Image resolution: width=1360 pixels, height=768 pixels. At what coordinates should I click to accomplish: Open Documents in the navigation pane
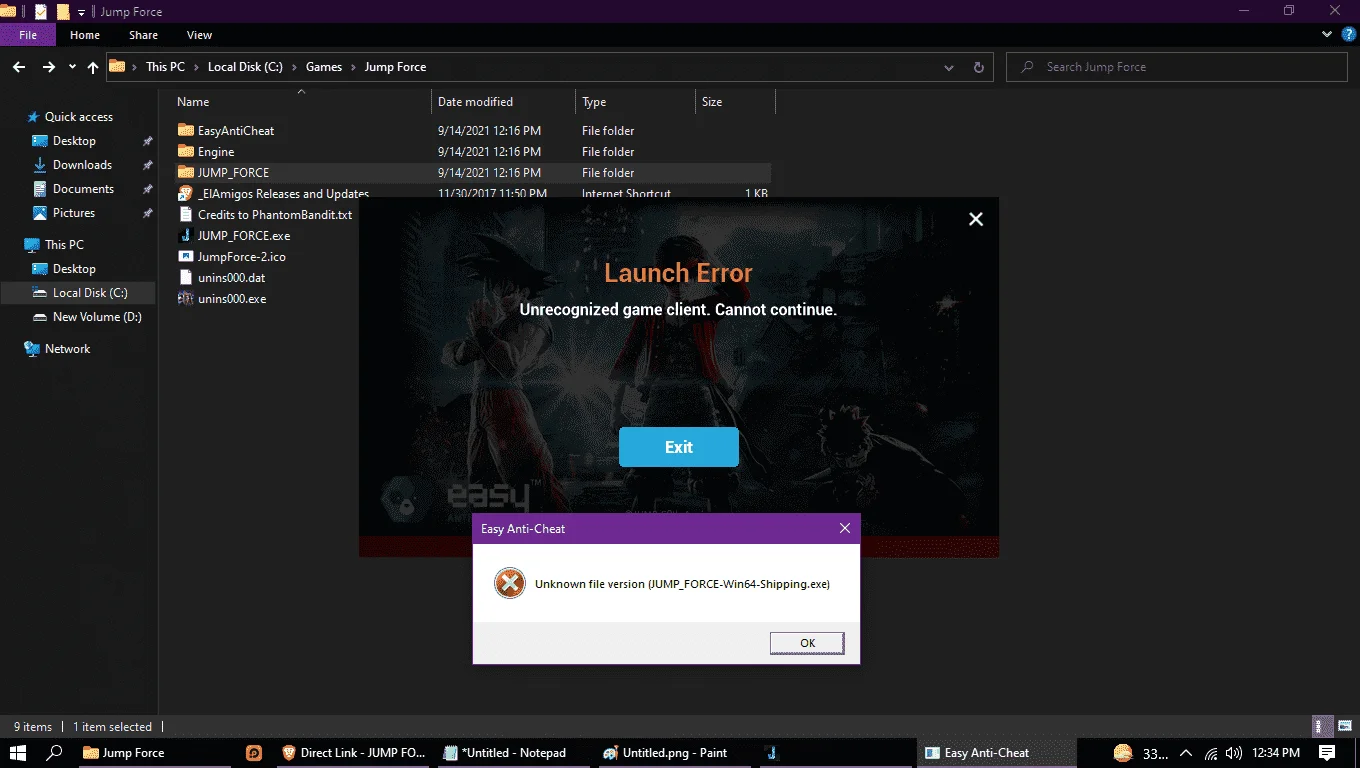[83, 189]
